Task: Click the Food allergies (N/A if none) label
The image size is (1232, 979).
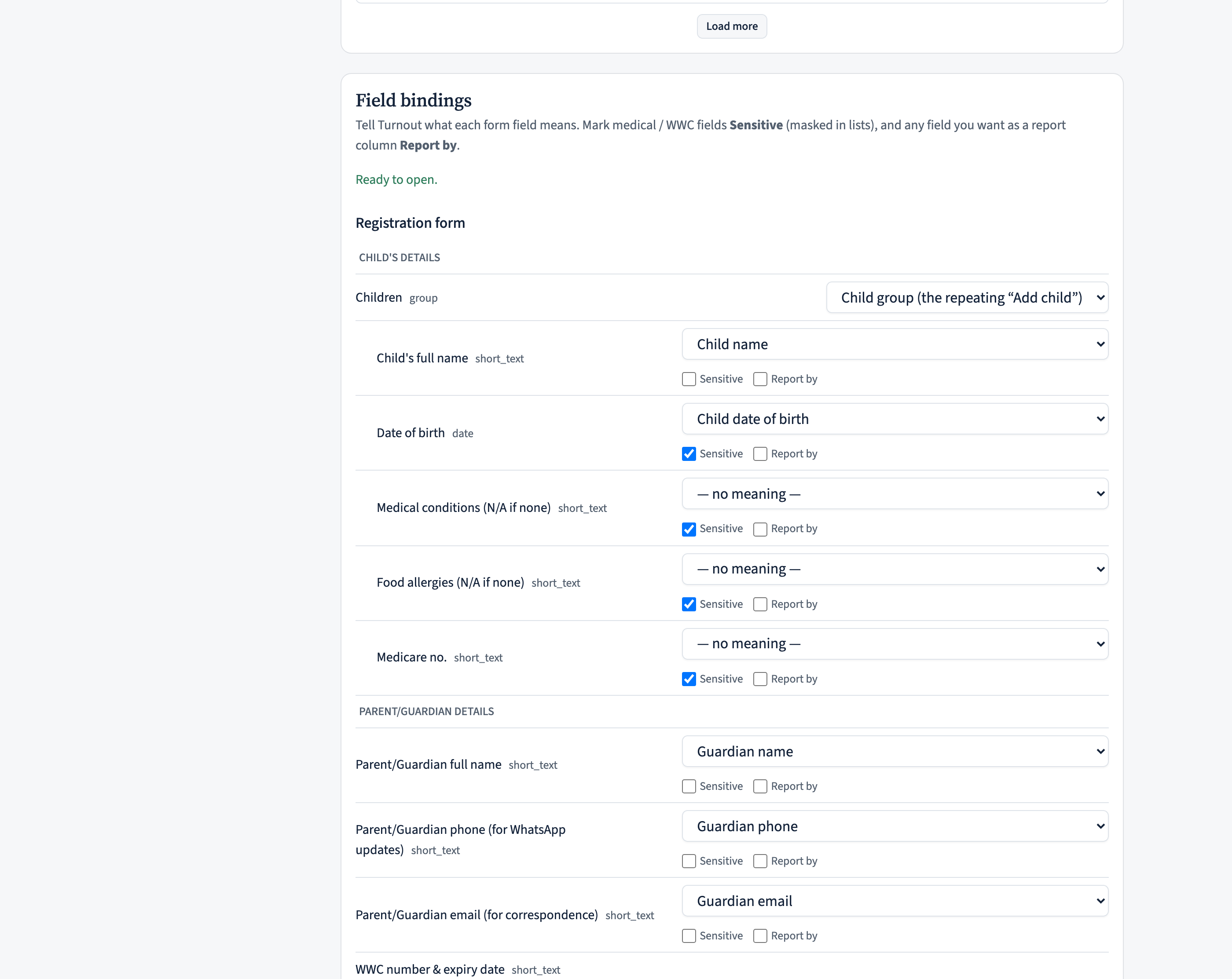Action: [x=450, y=583]
